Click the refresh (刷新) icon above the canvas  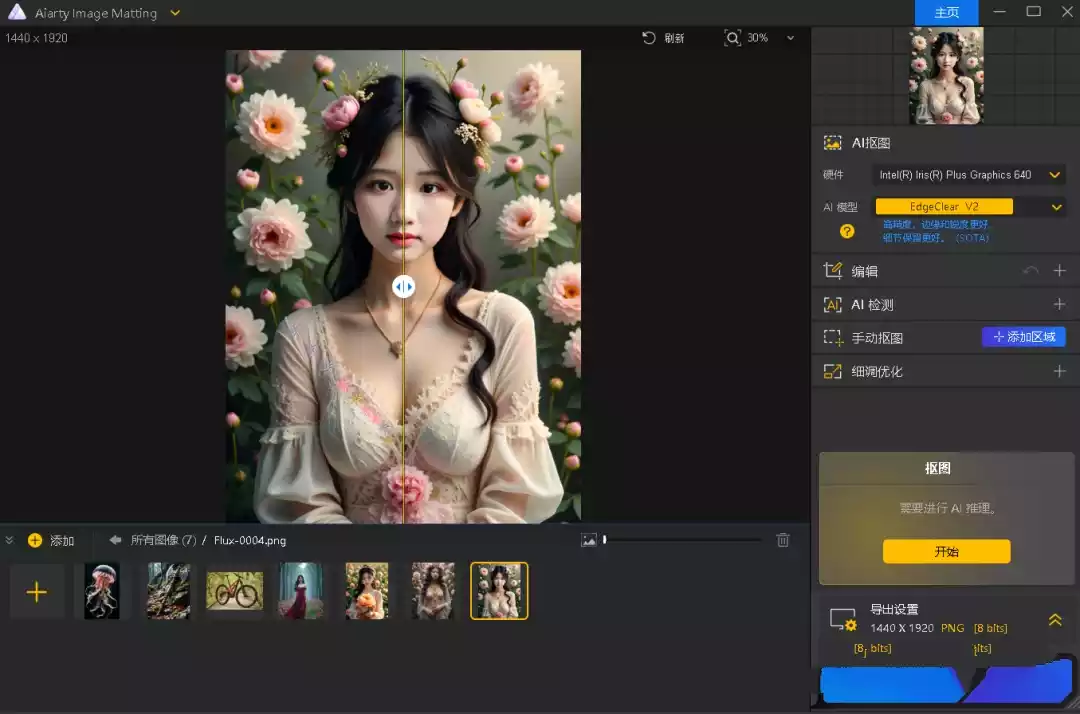[649, 38]
